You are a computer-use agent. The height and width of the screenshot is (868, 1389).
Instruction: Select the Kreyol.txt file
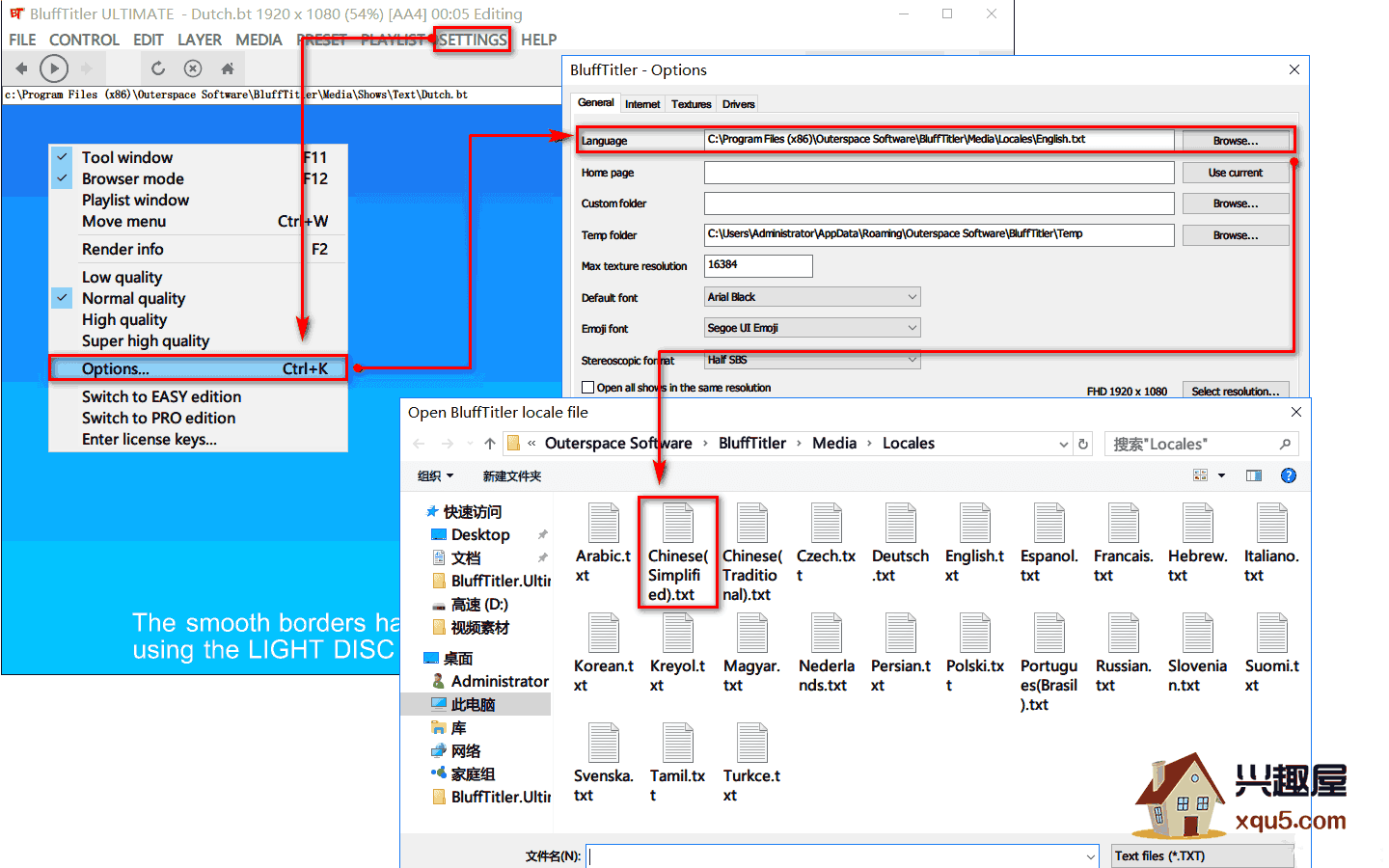677,653
